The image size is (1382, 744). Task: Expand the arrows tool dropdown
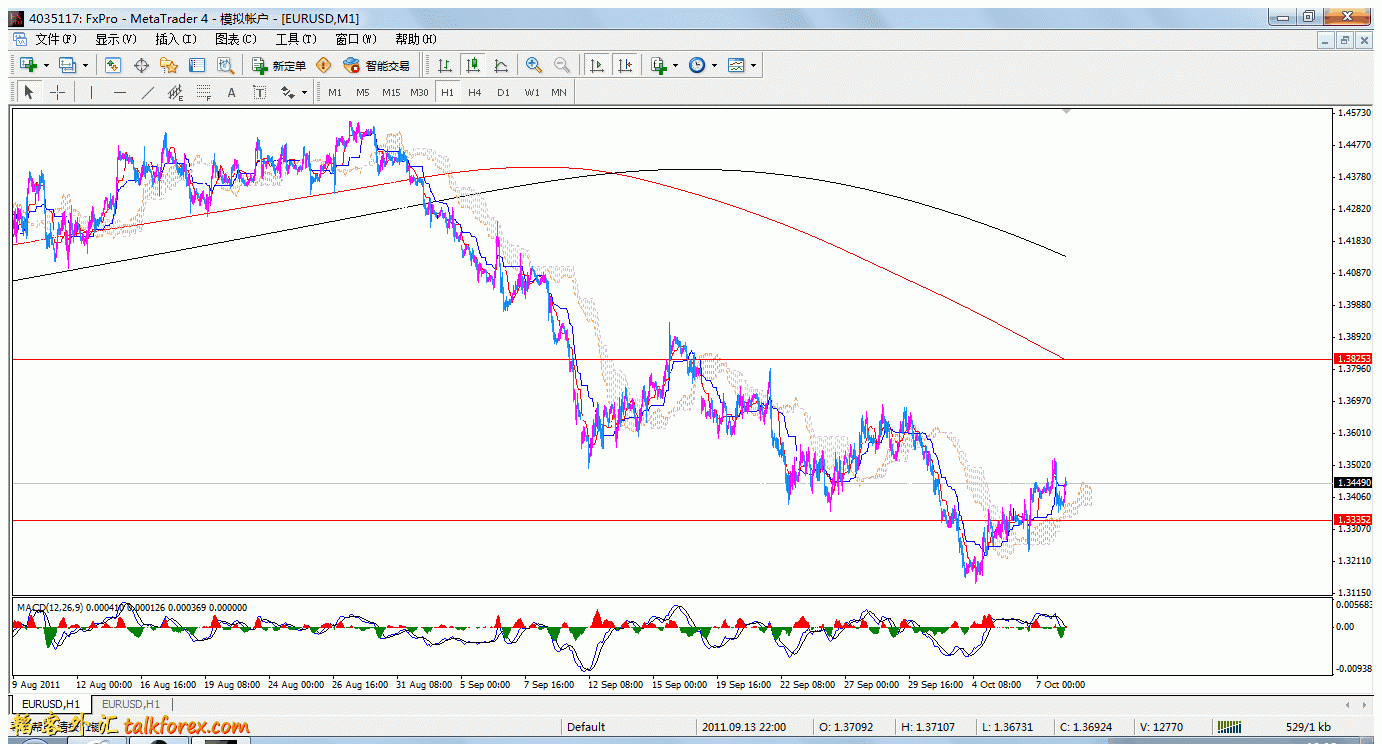pos(304,93)
